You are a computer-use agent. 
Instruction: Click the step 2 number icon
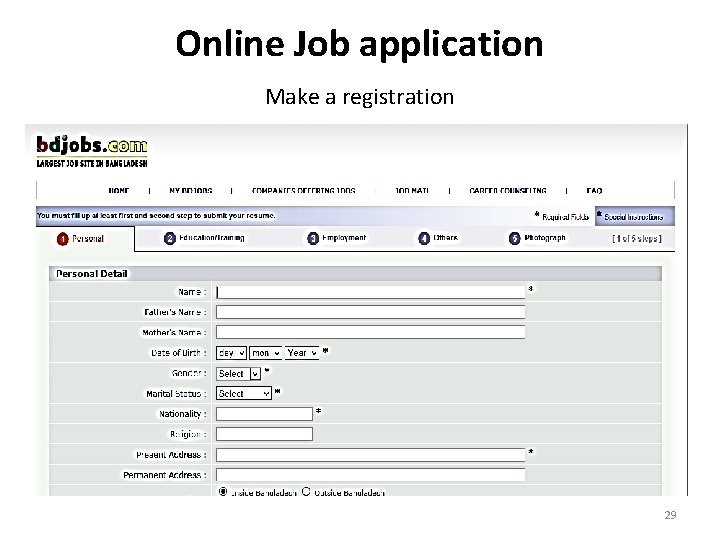click(170, 238)
